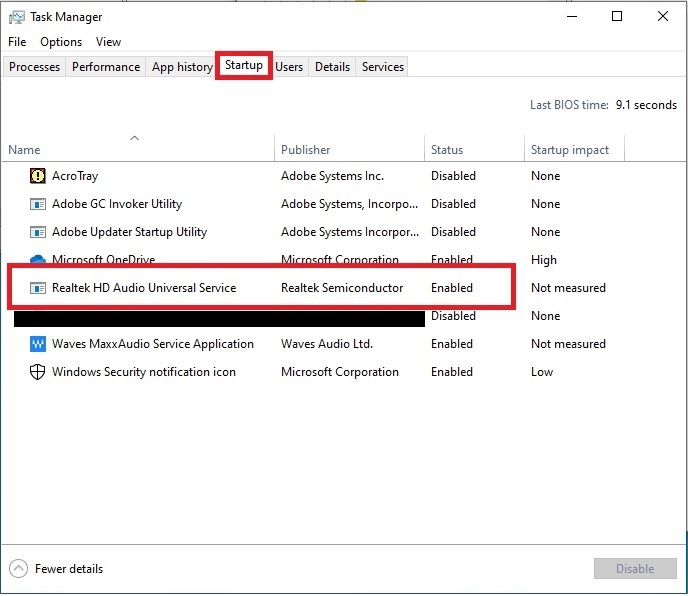The height and width of the screenshot is (596, 688).
Task: Select Adobe GC Invoker Utility entry
Action: (117, 204)
